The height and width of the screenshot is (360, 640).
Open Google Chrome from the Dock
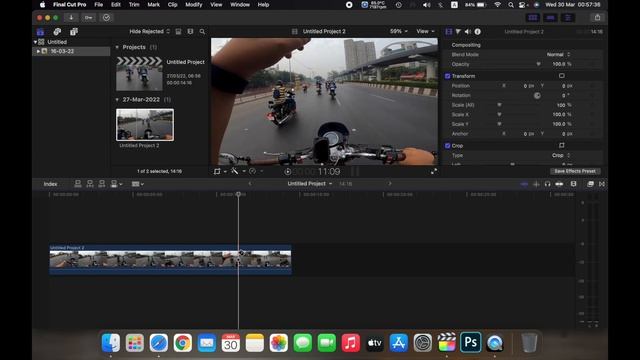[182, 342]
